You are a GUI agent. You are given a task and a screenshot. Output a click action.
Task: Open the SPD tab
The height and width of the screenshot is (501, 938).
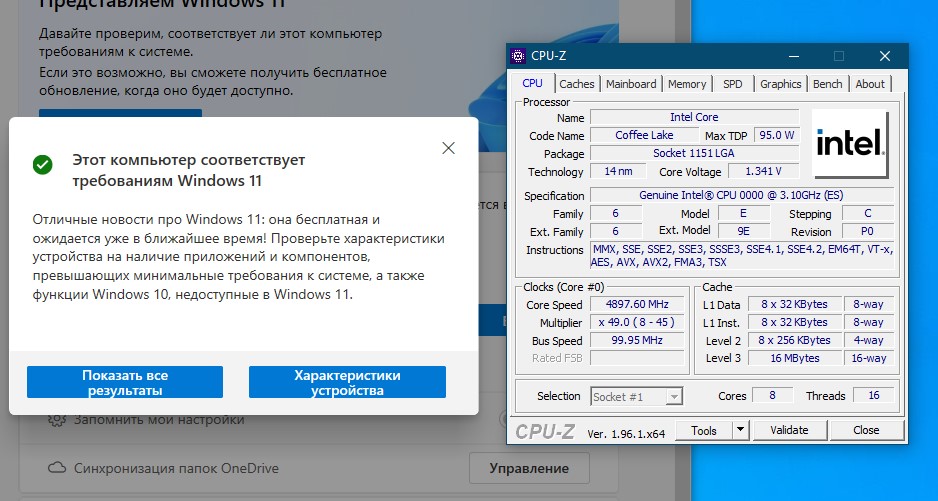coord(732,84)
